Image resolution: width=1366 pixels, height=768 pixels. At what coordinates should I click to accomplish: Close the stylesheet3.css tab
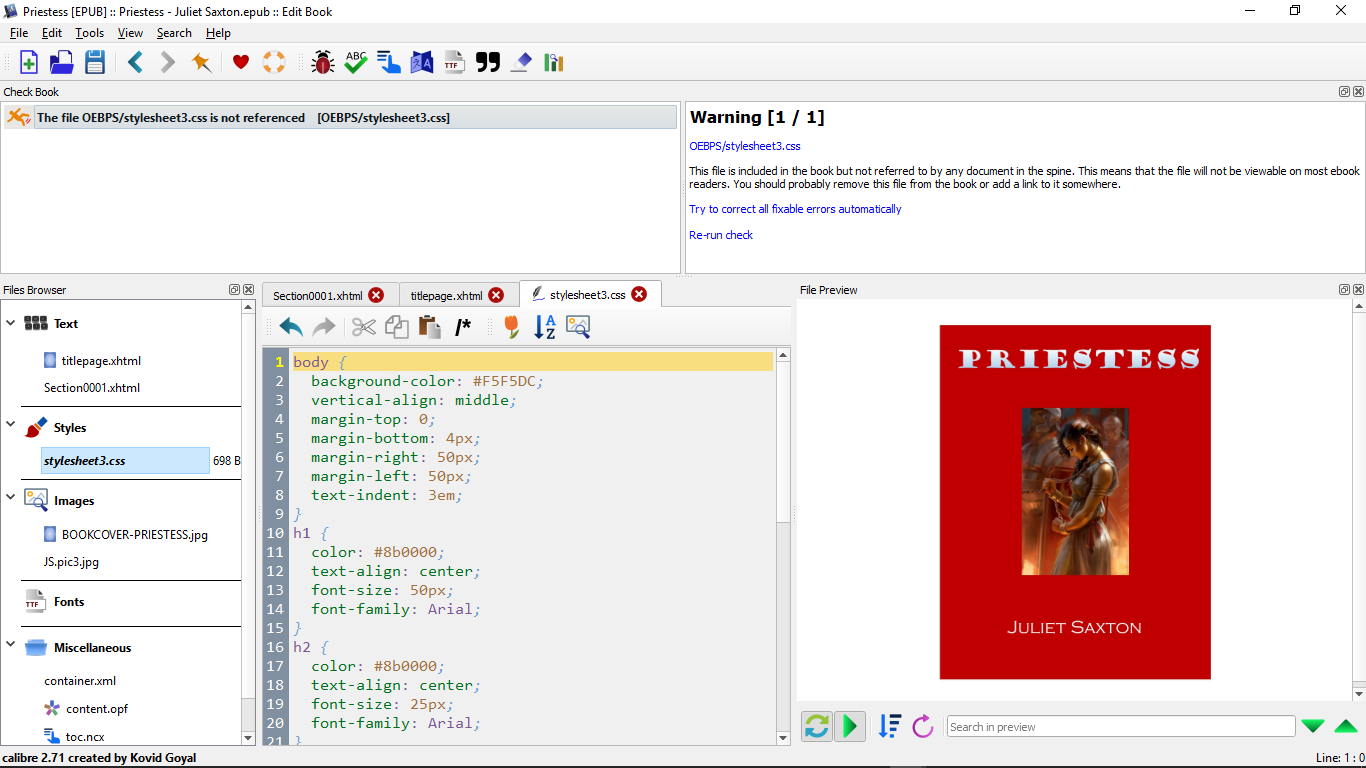pyautogui.click(x=639, y=294)
